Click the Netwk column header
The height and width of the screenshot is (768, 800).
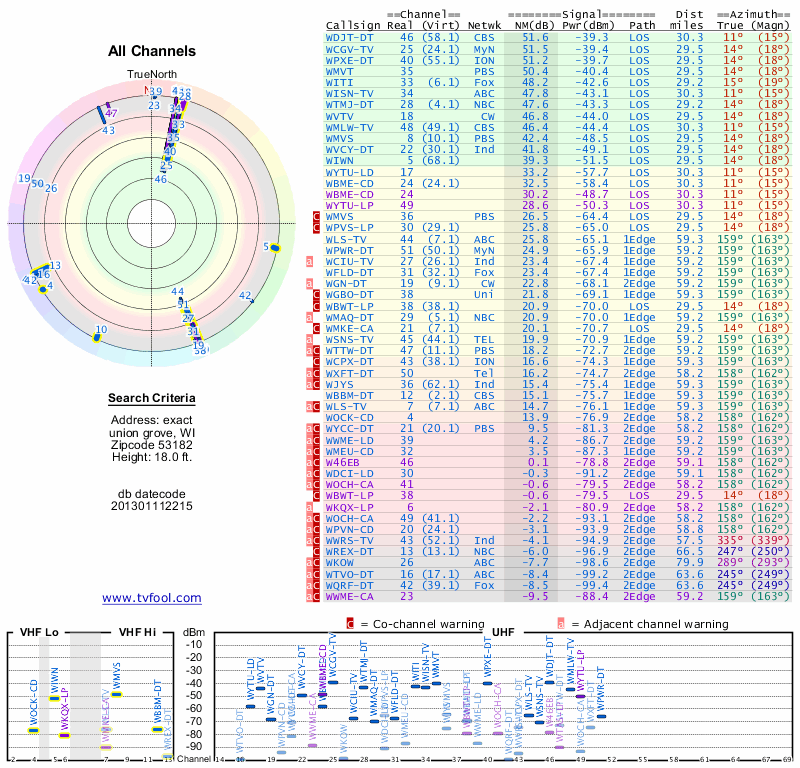coord(484,26)
